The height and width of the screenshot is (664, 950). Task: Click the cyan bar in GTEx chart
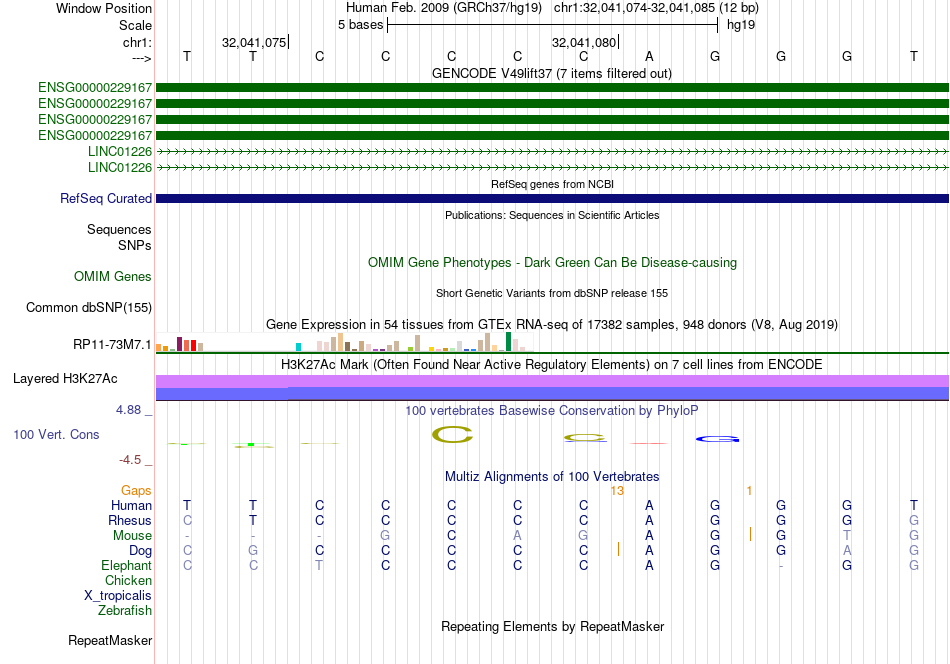point(298,347)
